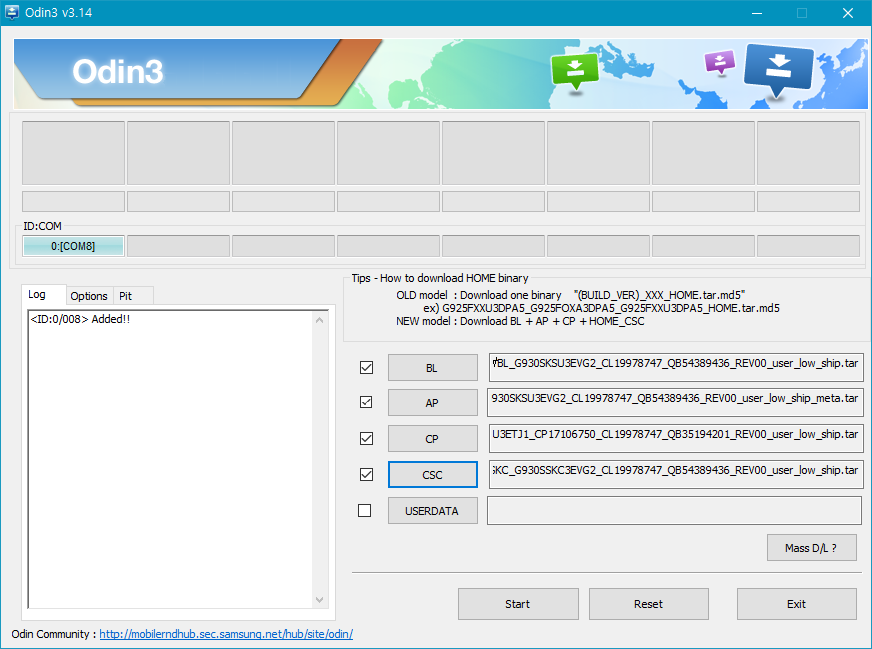Close the Odin3 window
Screen dimensions: 872x649
click(848, 13)
